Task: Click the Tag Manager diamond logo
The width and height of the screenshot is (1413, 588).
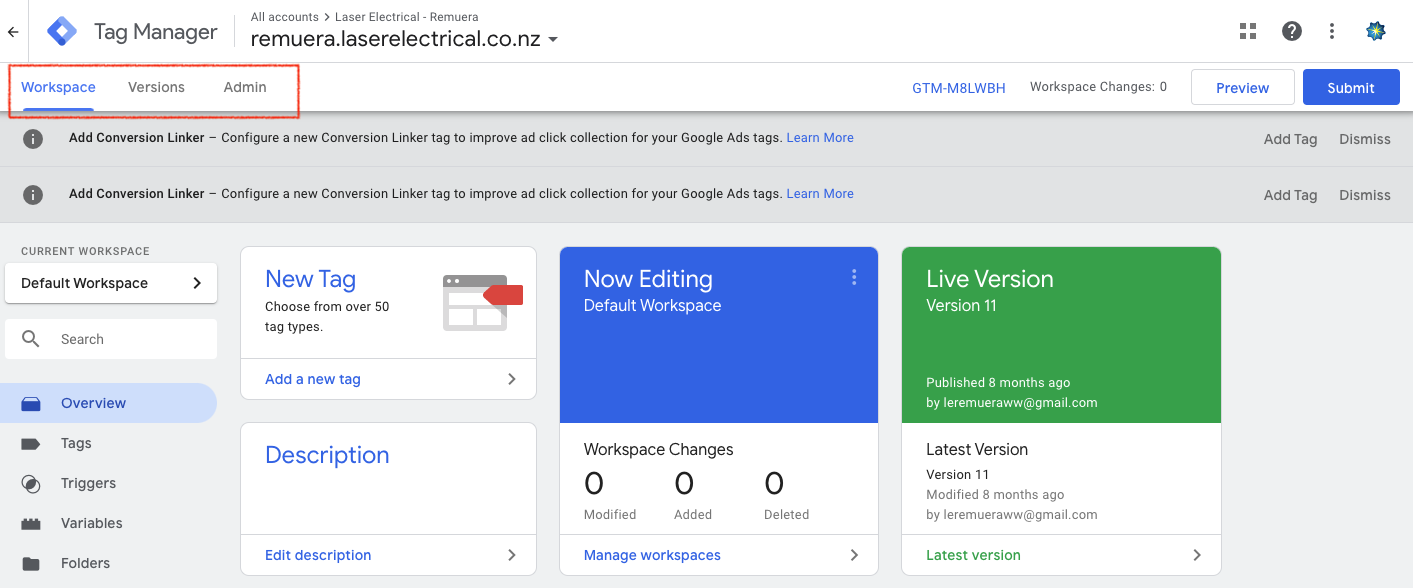Action: tap(62, 32)
